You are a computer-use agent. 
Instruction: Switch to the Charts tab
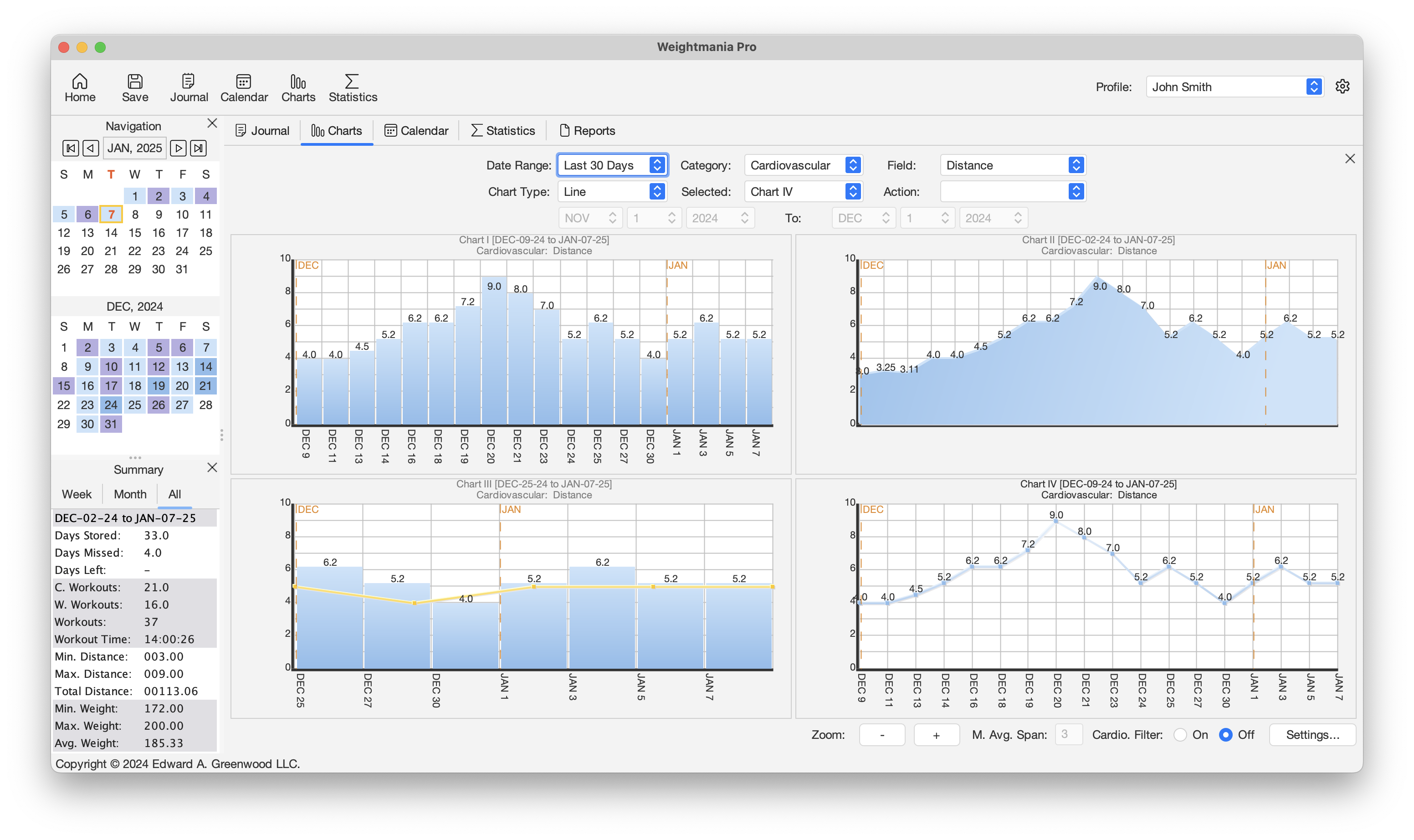pos(336,131)
